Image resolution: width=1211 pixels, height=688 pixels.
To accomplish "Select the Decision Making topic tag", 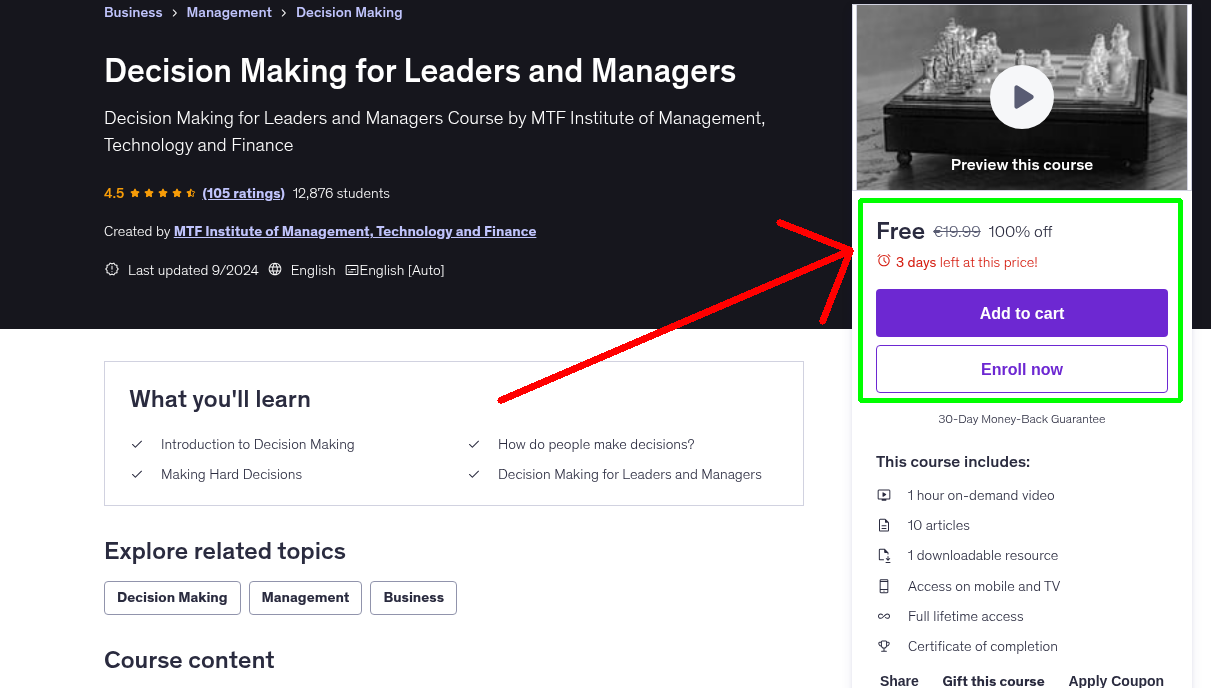I will (172, 597).
